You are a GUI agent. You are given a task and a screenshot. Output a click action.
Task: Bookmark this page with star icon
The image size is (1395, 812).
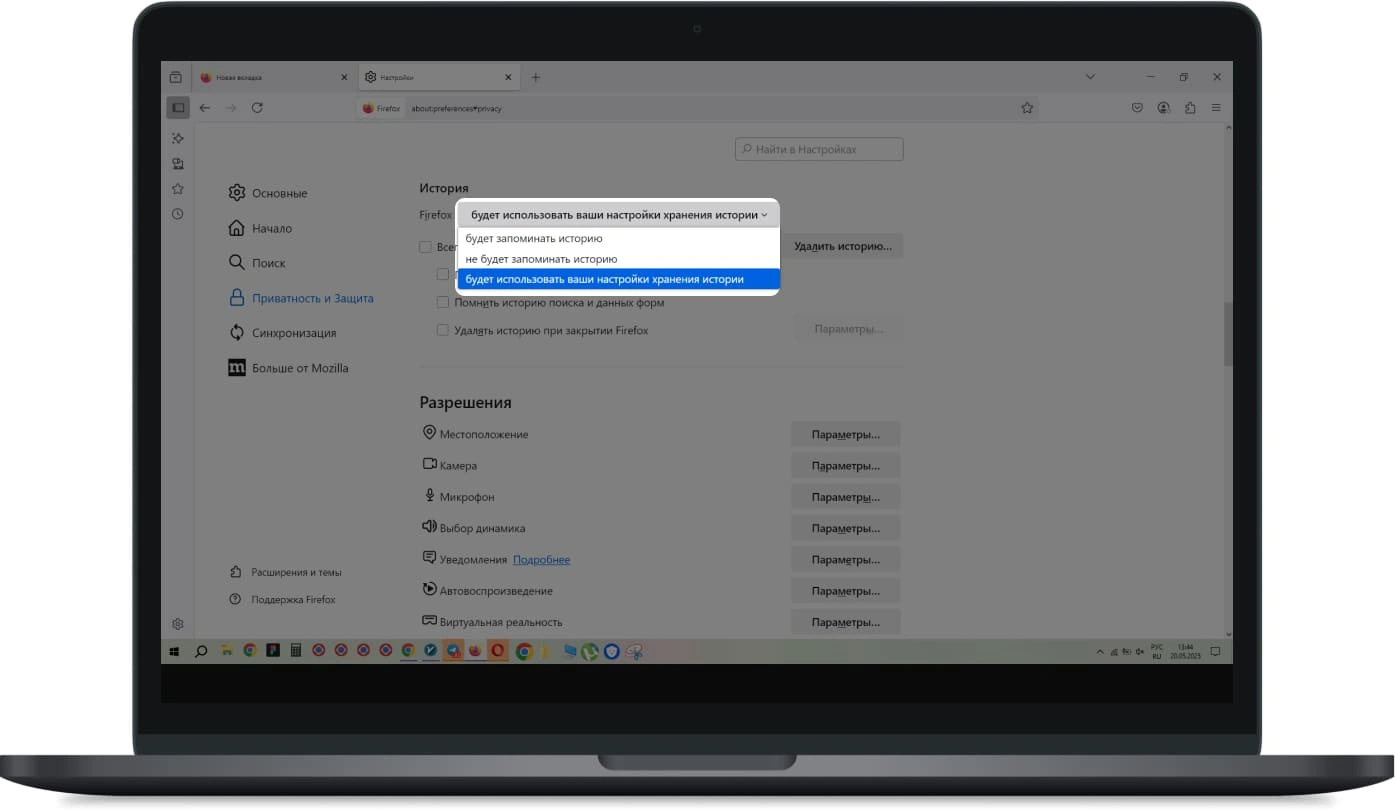click(x=1027, y=108)
